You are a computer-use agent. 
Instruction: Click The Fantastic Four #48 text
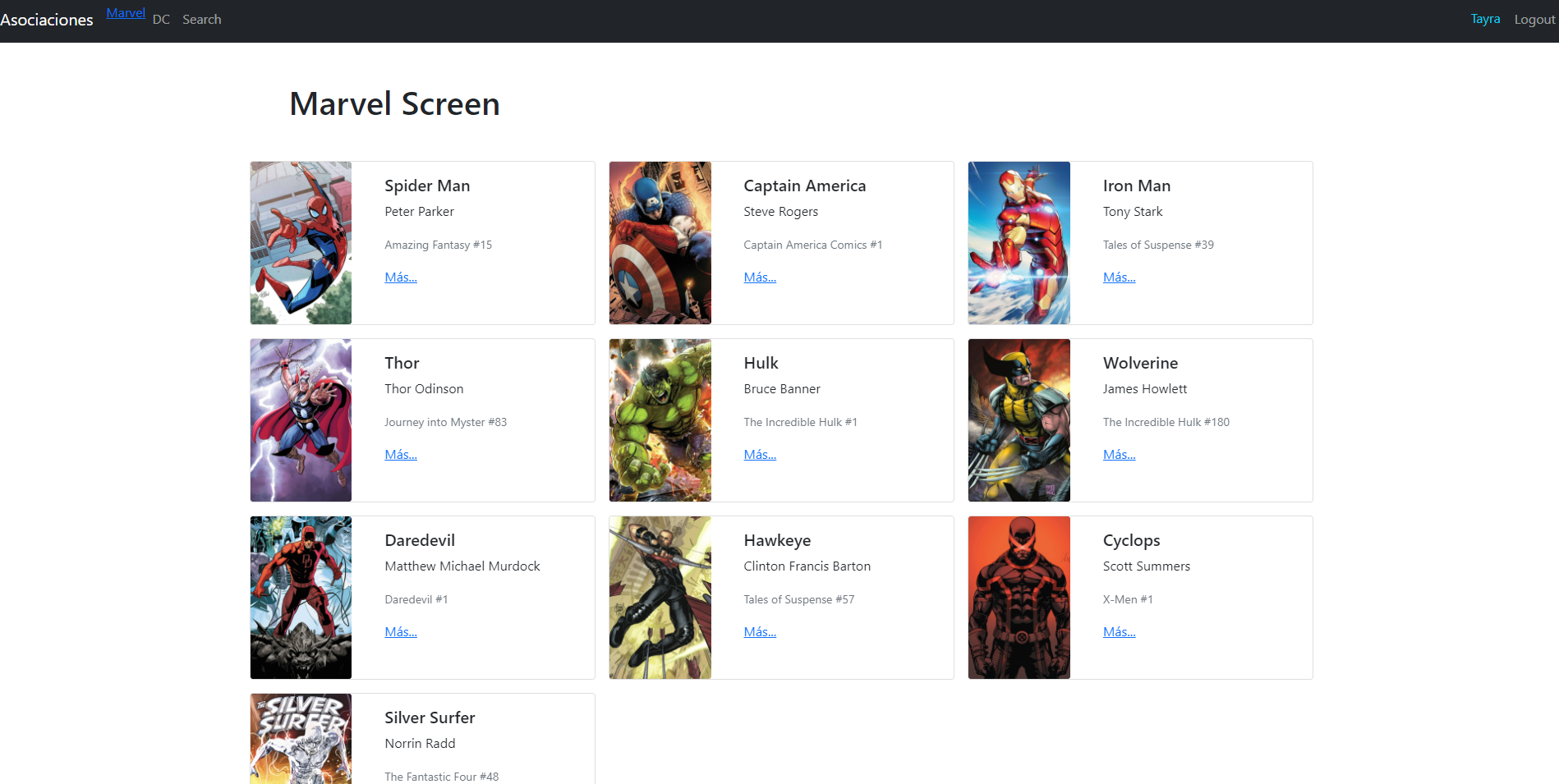tap(442, 777)
